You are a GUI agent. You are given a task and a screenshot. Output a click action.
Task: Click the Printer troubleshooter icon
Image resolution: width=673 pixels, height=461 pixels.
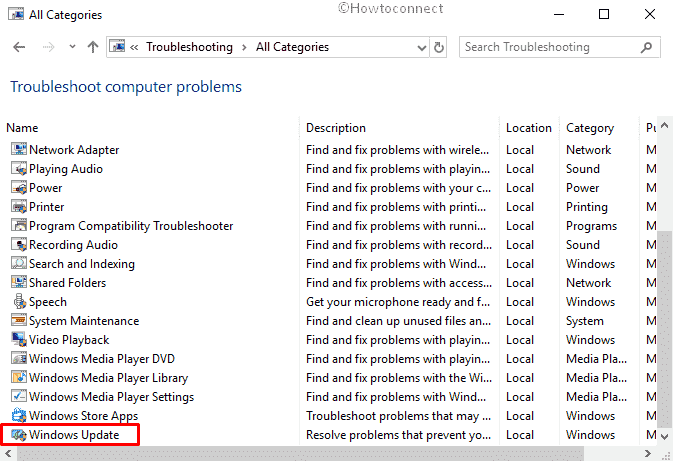19,206
